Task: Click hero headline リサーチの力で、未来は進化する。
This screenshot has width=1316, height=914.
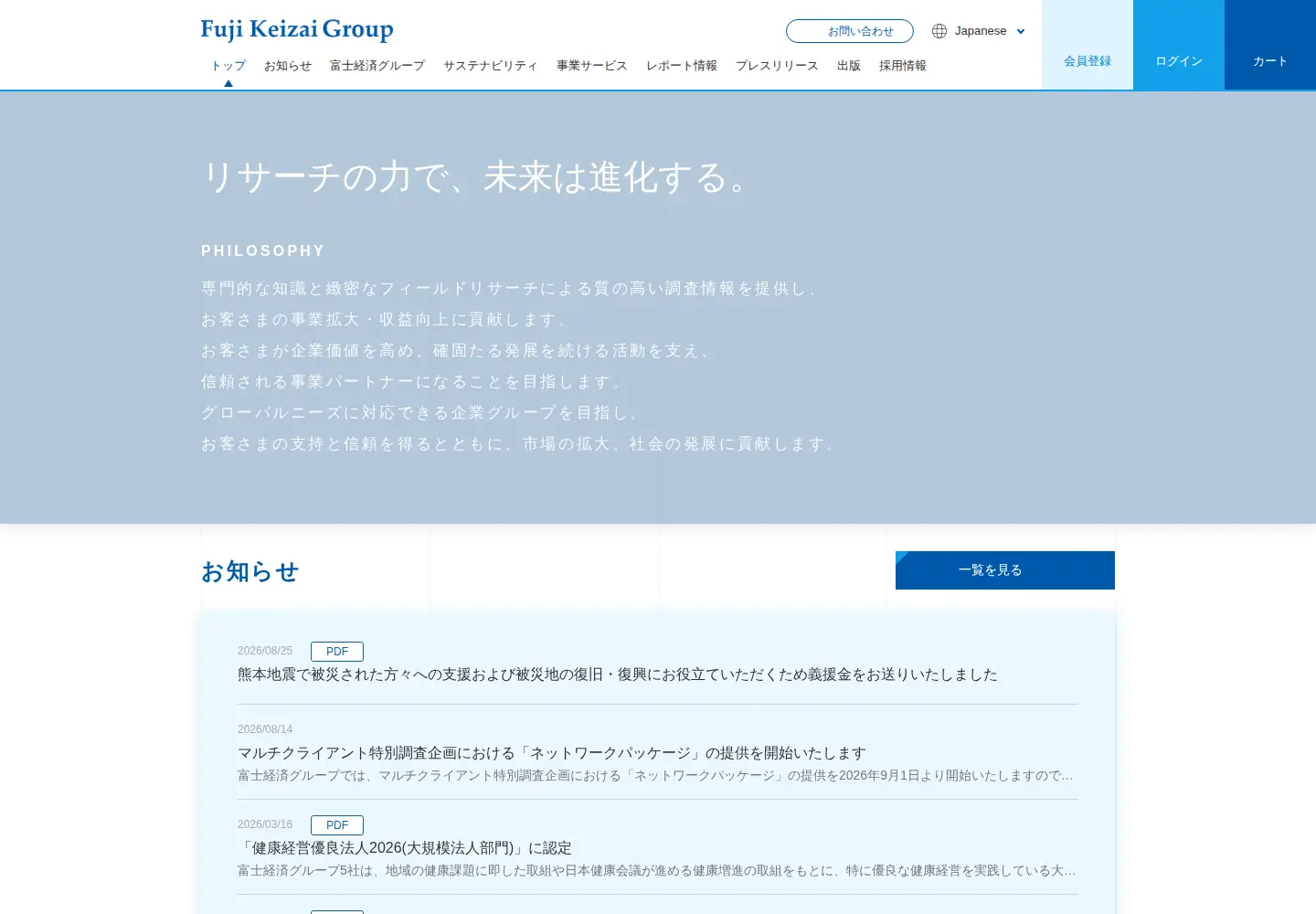Action: (x=475, y=177)
